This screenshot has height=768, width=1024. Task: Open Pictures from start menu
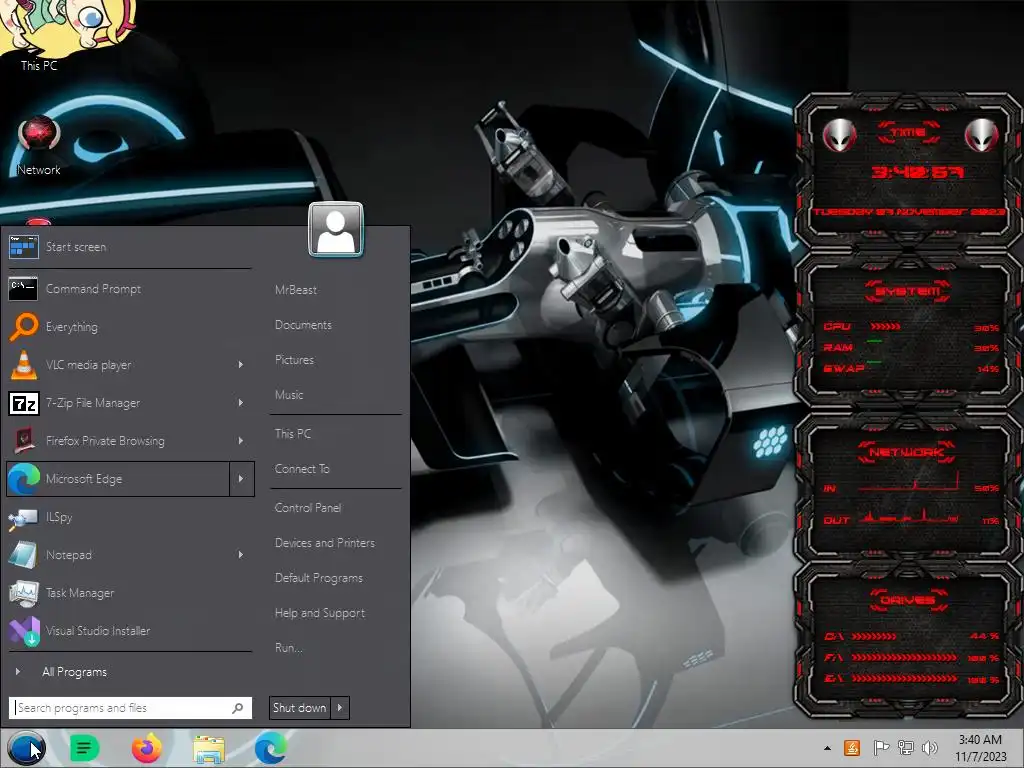pyautogui.click(x=295, y=360)
